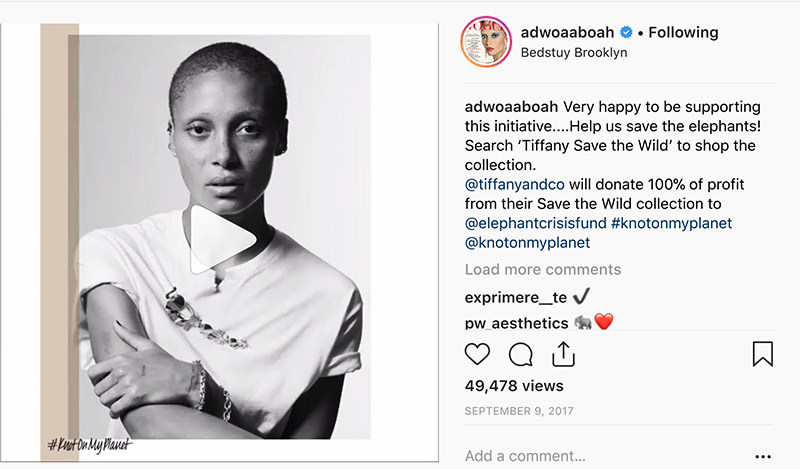Visit the @tiffanyandco mention
The image size is (800, 469).
514,184
